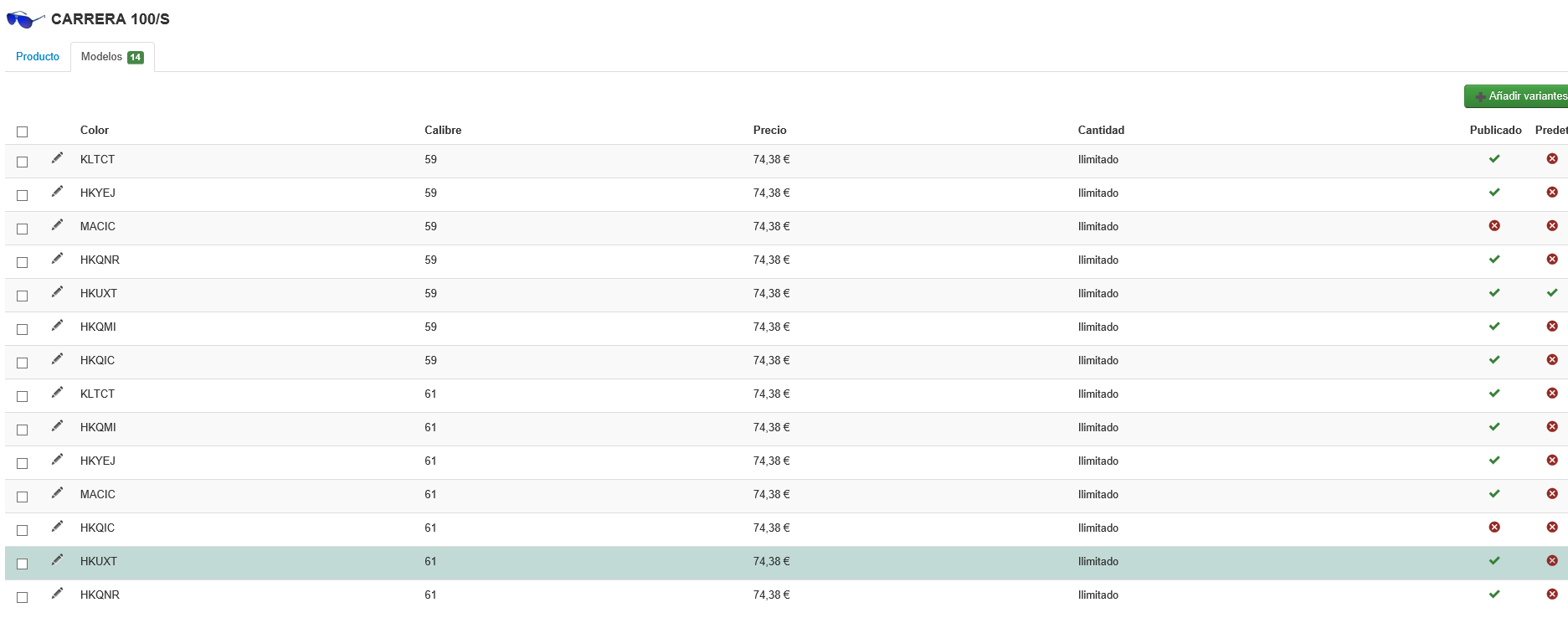Tick the select-all checkbox in the header

[23, 131]
